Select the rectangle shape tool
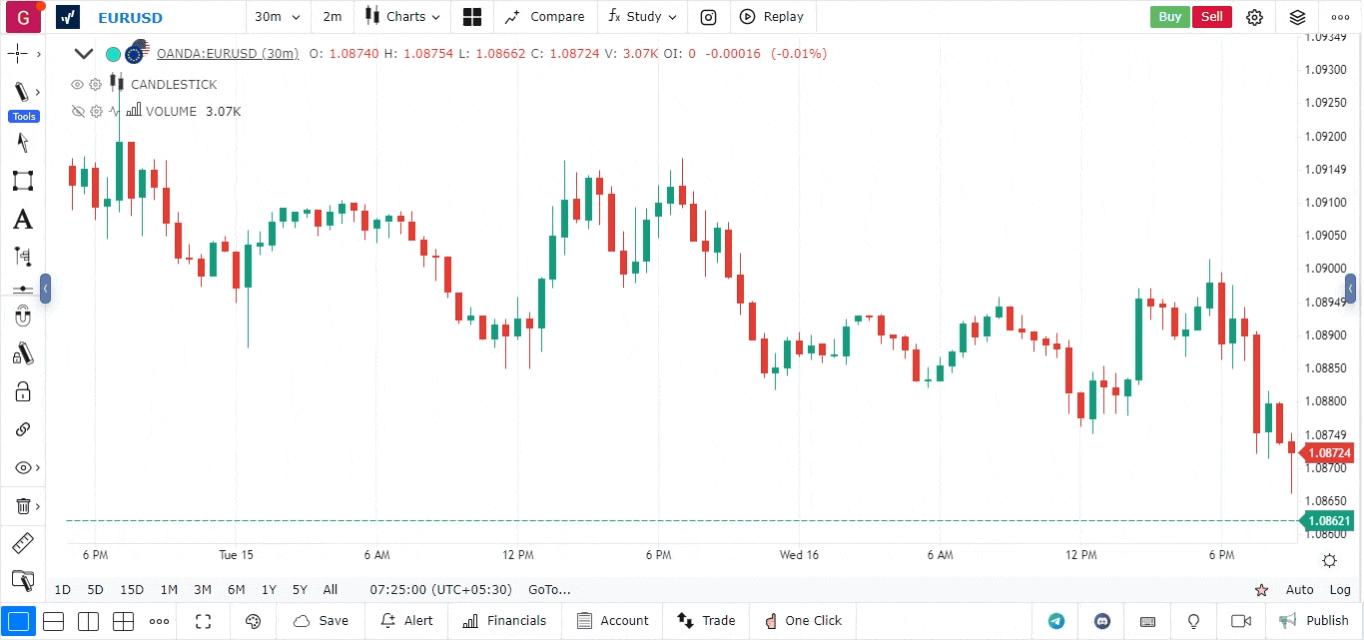The width and height of the screenshot is (1364, 640). click(22, 181)
